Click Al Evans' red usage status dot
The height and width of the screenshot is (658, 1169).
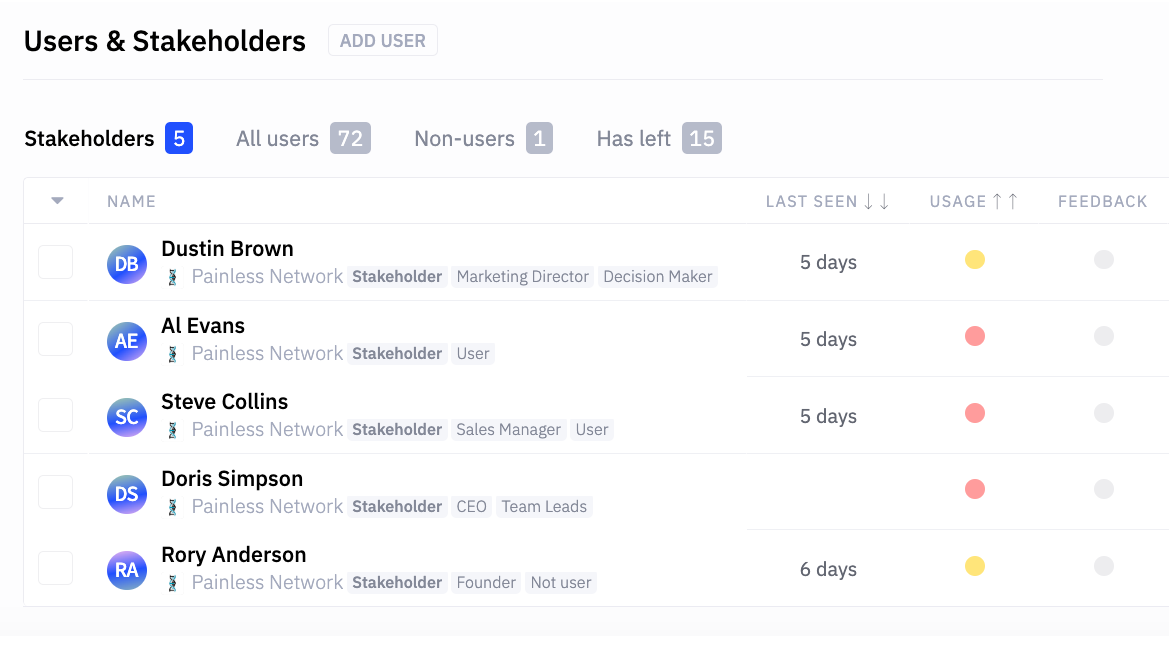(x=975, y=336)
